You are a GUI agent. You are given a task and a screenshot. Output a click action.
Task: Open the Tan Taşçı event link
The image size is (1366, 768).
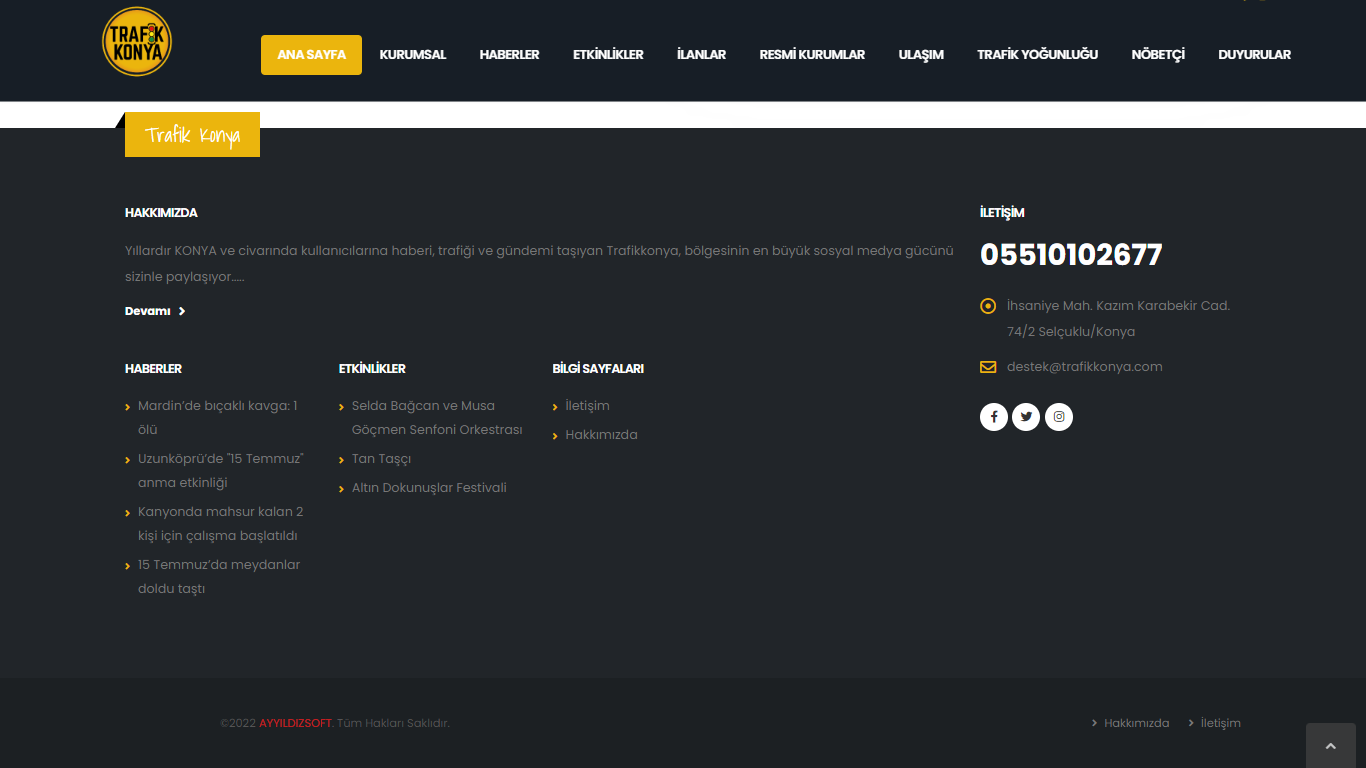coord(381,459)
